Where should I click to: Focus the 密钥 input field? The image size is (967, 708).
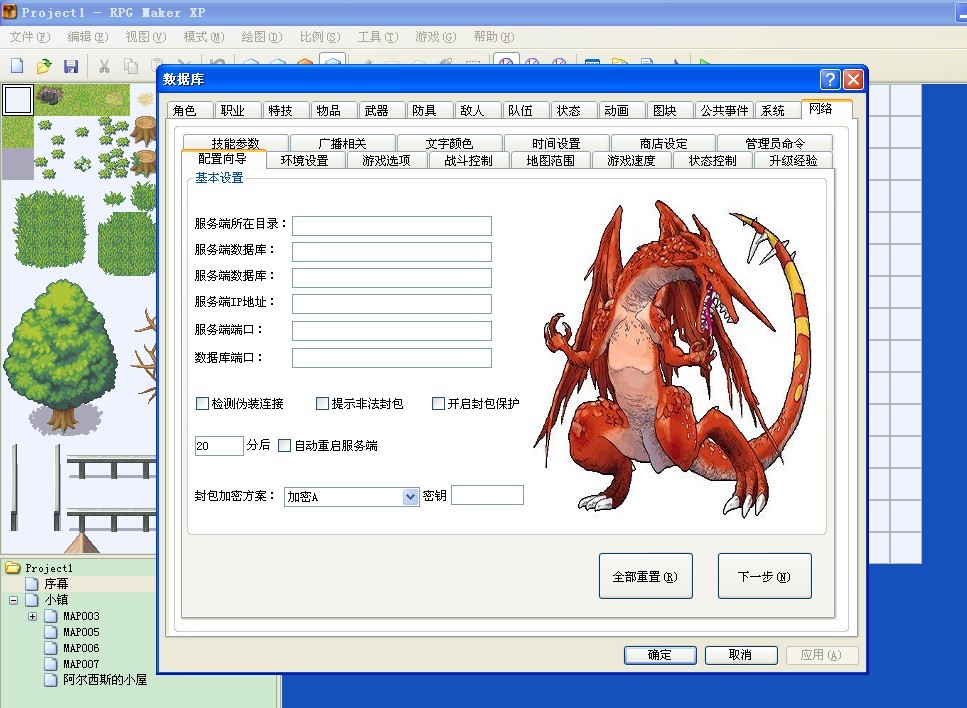click(x=487, y=495)
